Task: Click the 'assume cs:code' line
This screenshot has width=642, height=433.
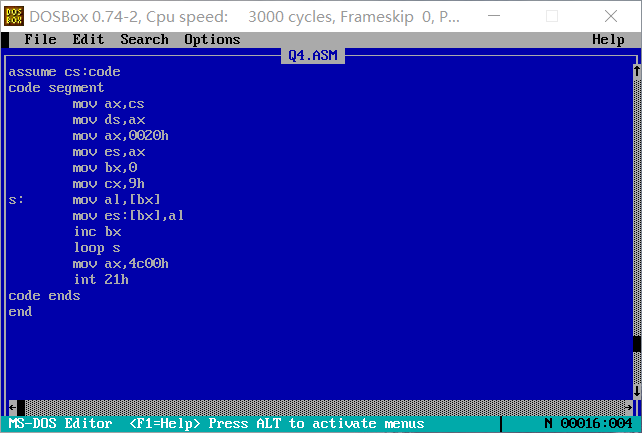Action: coord(64,72)
